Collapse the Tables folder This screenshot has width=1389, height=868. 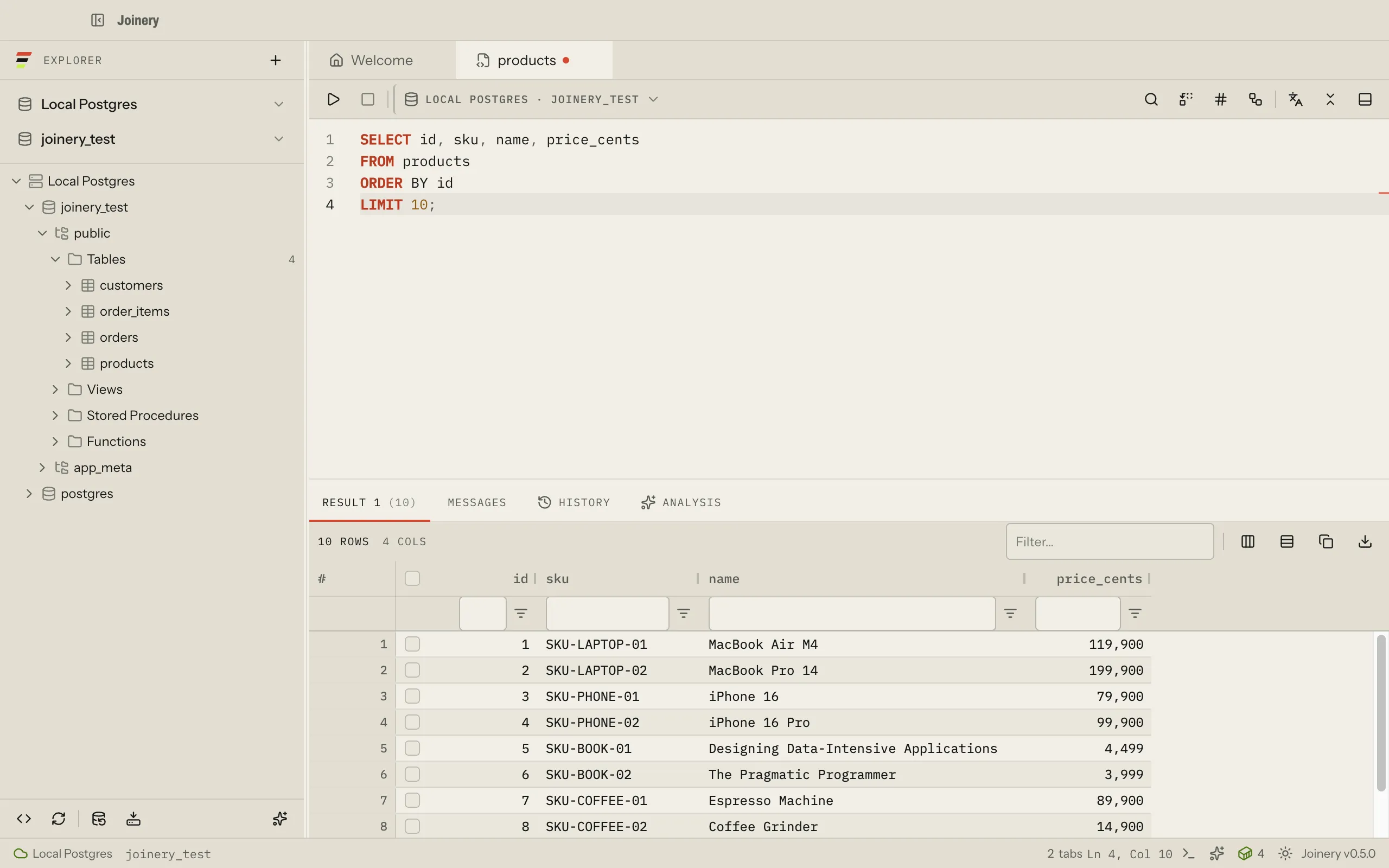pos(55,259)
